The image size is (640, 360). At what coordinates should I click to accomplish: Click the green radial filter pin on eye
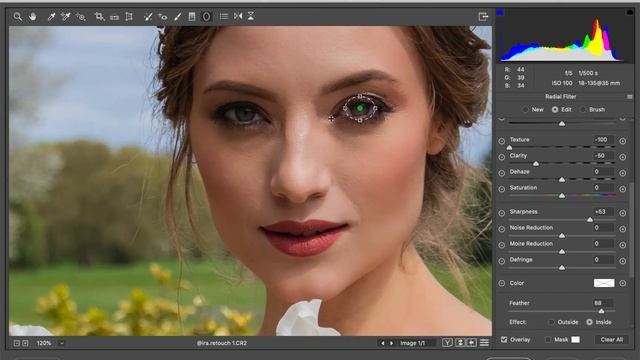(x=360, y=109)
